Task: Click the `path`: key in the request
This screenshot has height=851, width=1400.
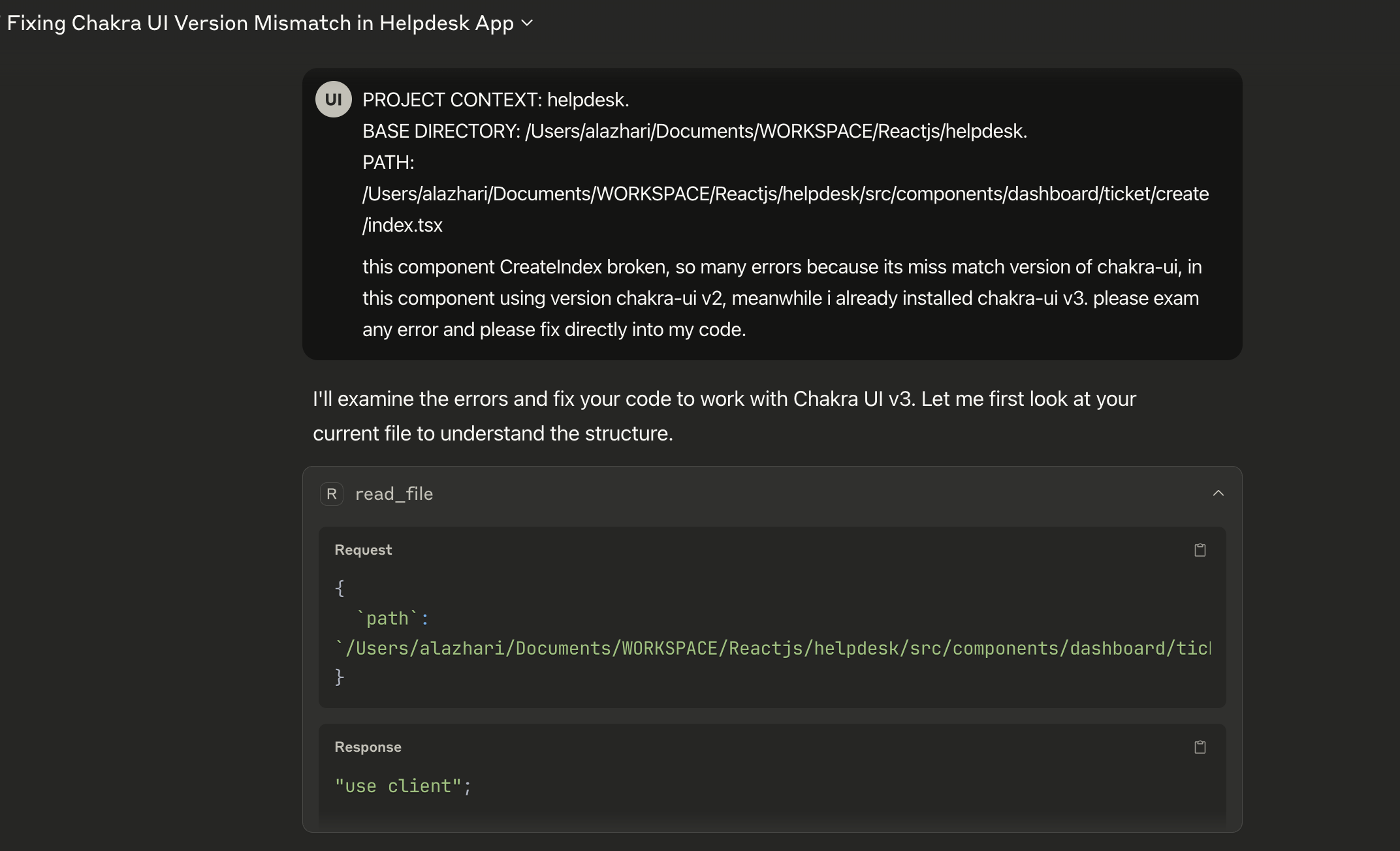Action: point(392,618)
